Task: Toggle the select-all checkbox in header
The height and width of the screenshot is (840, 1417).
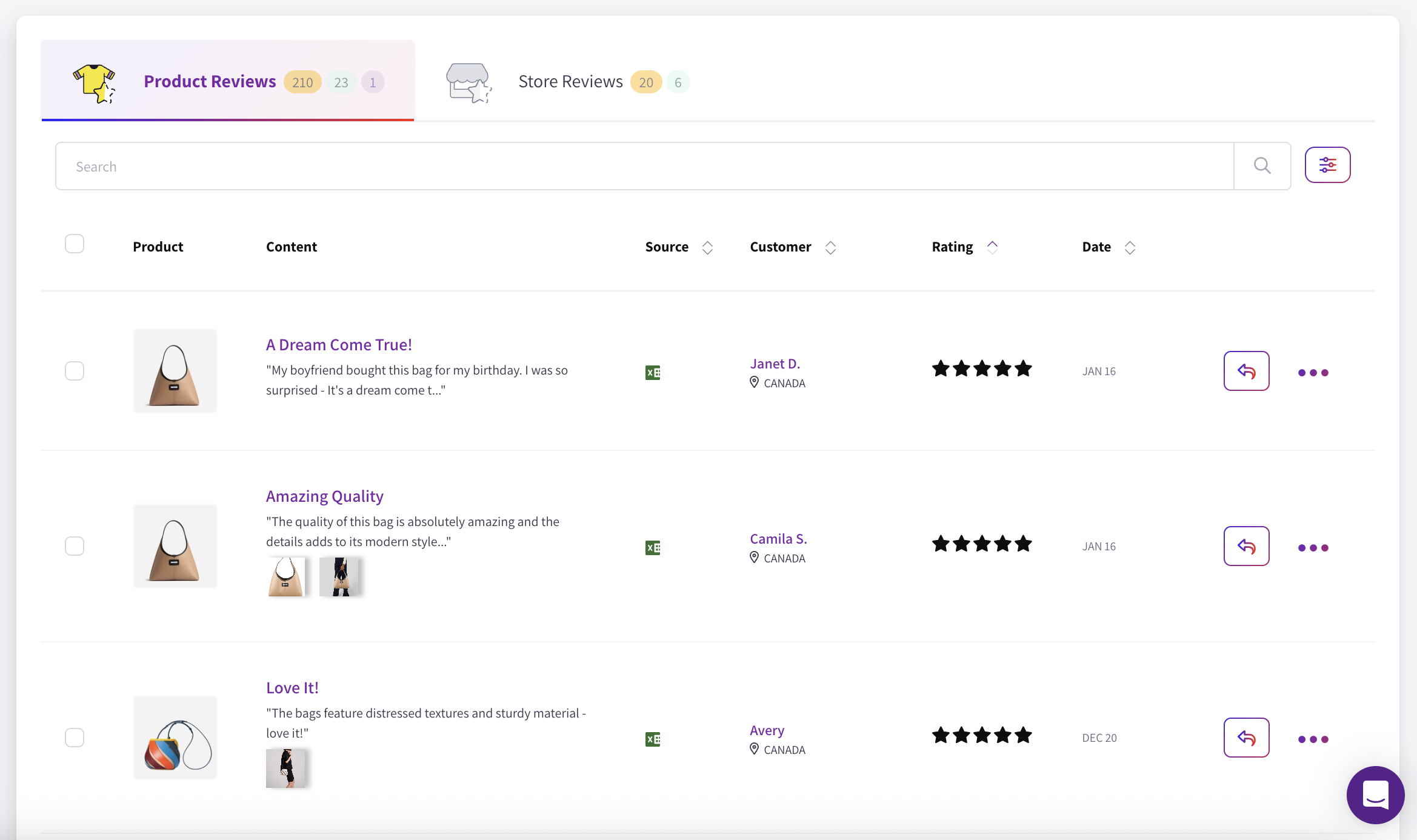Action: coord(75,243)
